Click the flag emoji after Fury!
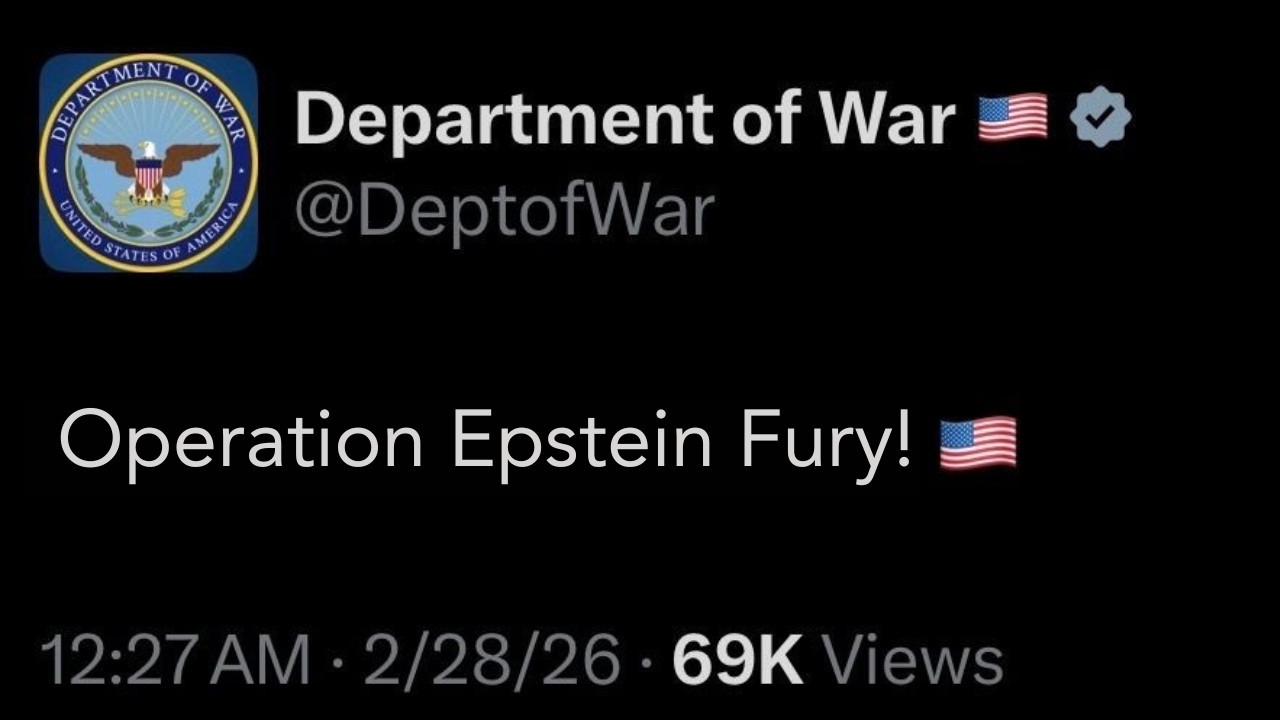Image resolution: width=1280 pixels, height=720 pixels. pyautogui.click(x=978, y=444)
